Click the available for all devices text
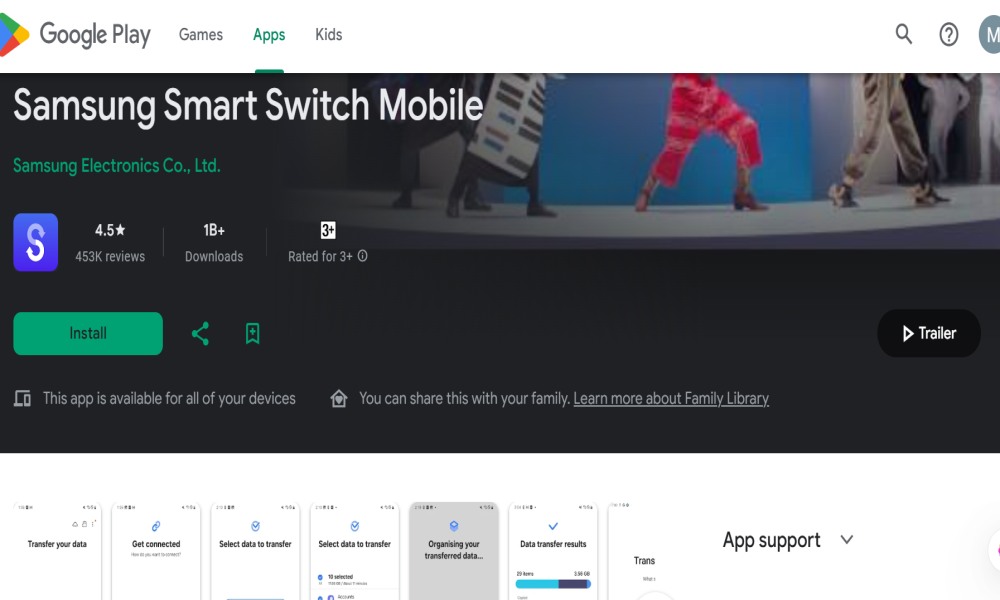1000x600 pixels. point(169,399)
